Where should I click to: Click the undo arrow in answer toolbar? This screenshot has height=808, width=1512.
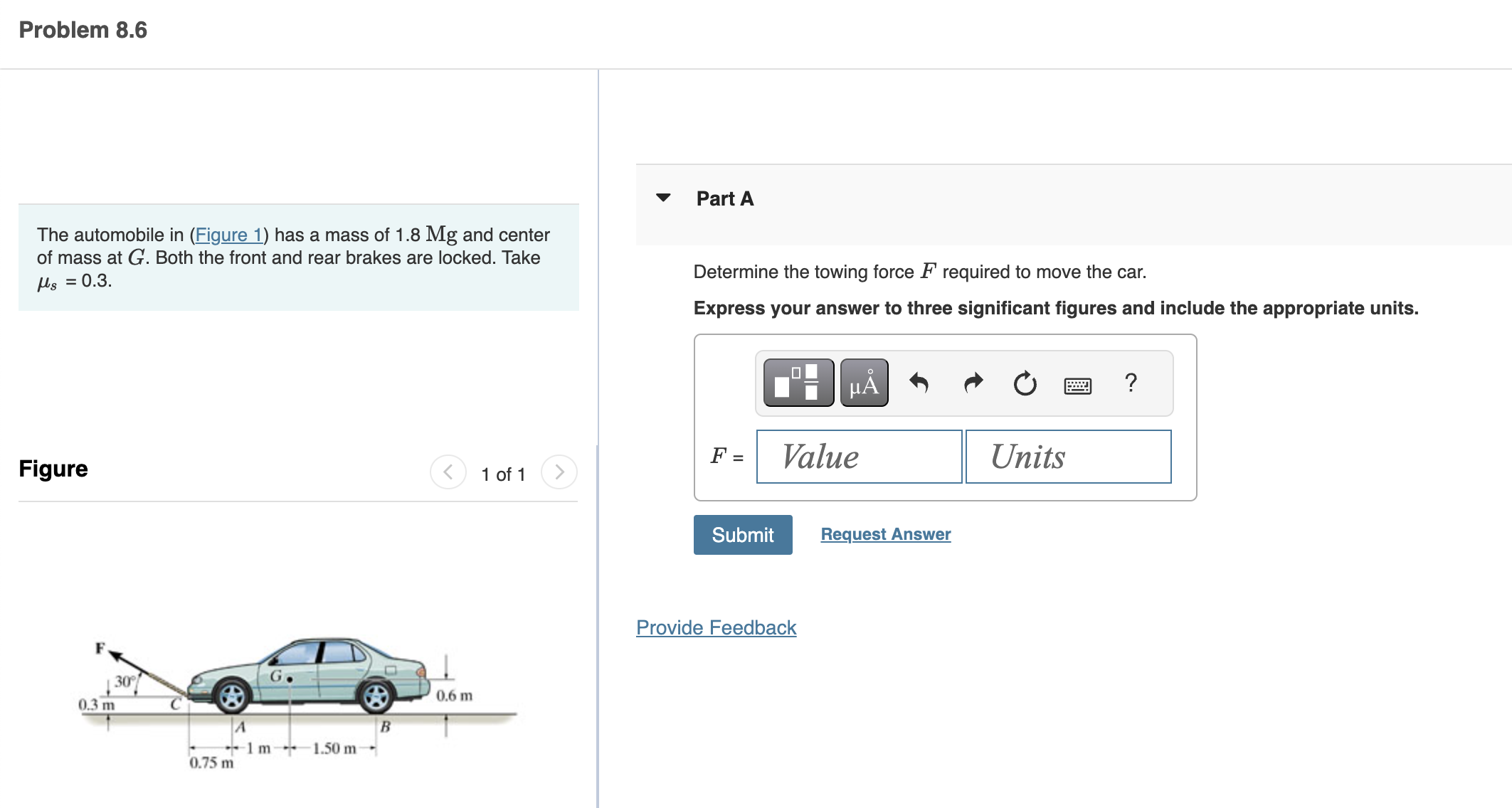click(919, 383)
